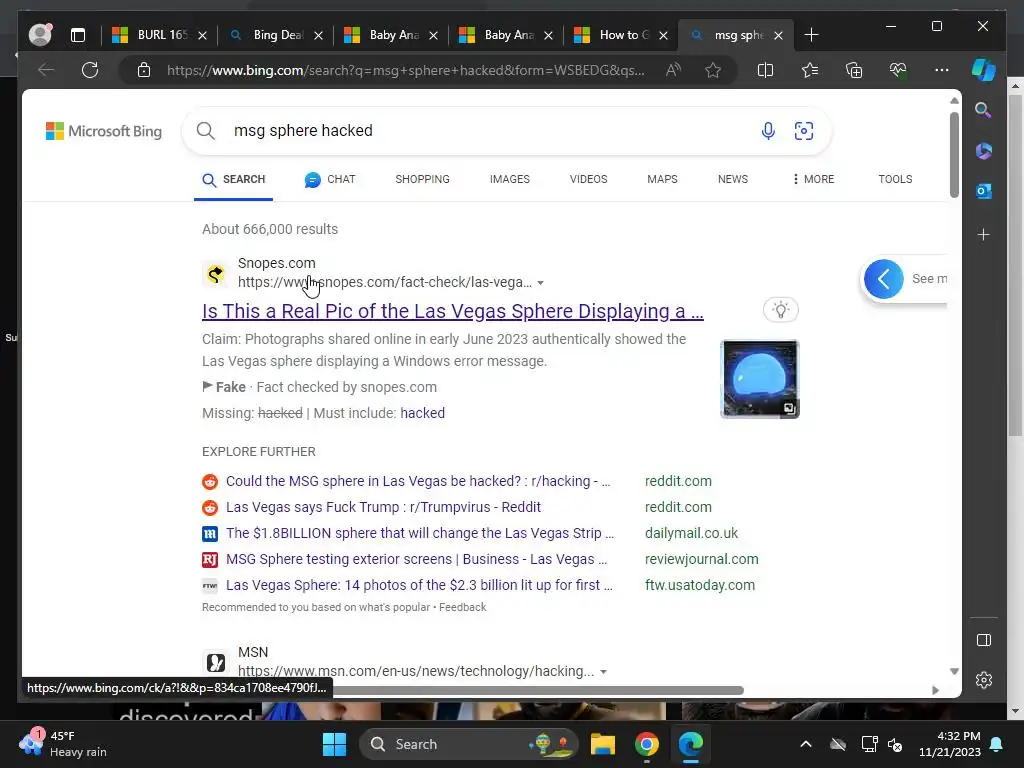
Task: Click the browser address bar URL
Action: pyautogui.click(x=406, y=70)
